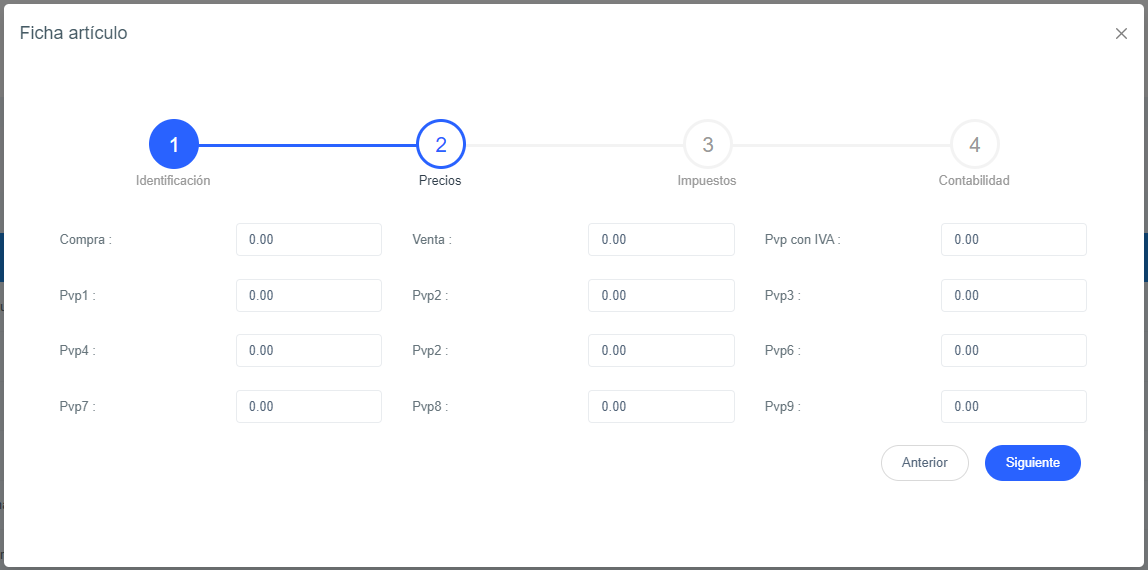Select the Pvp con IVA field

tap(1013, 240)
